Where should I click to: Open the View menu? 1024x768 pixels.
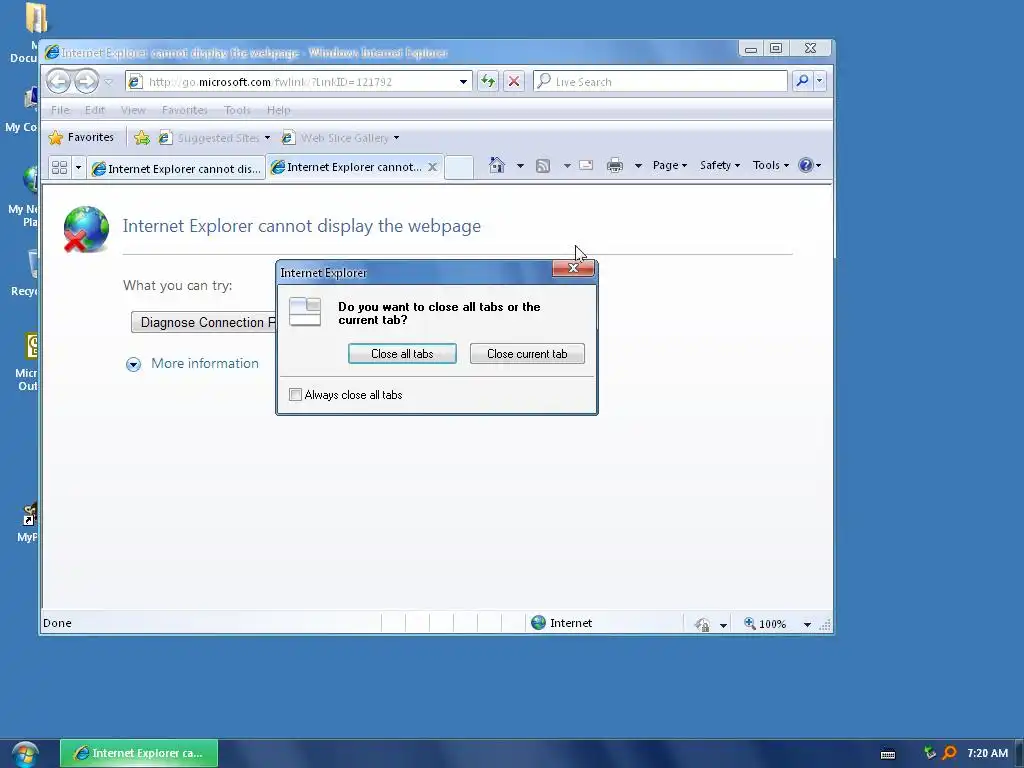(133, 110)
